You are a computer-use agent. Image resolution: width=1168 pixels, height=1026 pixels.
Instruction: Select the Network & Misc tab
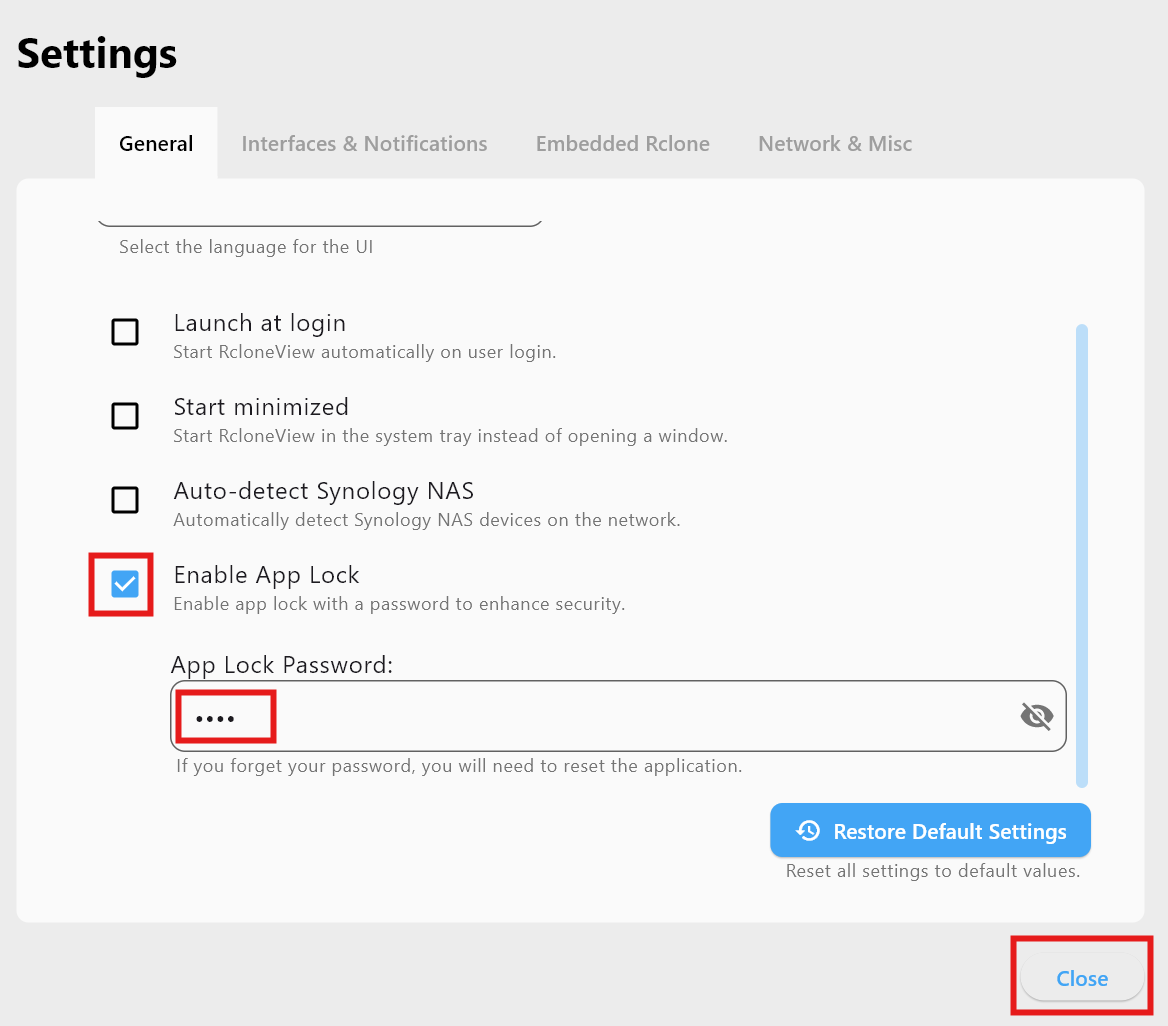pos(835,143)
